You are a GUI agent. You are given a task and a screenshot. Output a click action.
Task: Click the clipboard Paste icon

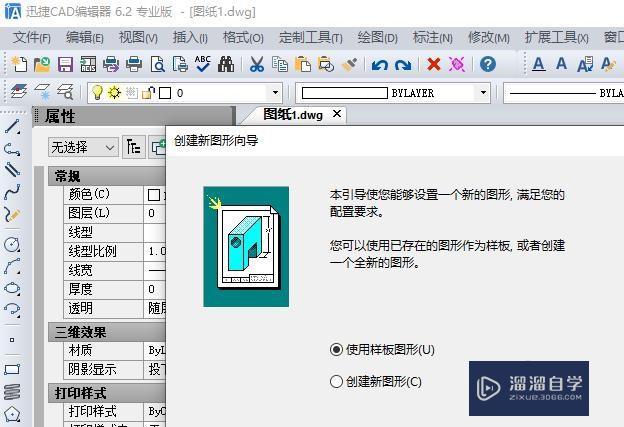pos(303,64)
